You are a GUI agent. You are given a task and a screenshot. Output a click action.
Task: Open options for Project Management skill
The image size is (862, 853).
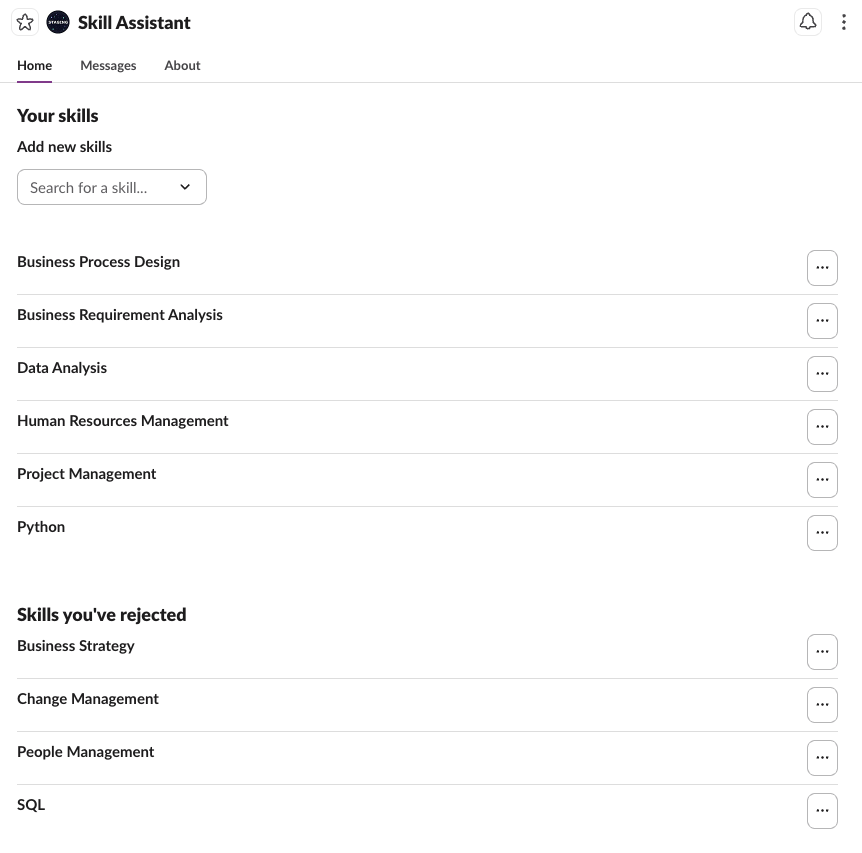[x=822, y=479]
